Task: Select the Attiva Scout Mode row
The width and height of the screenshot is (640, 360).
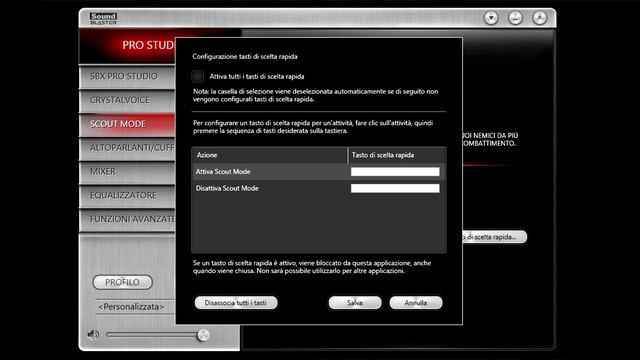Action: 319,172
